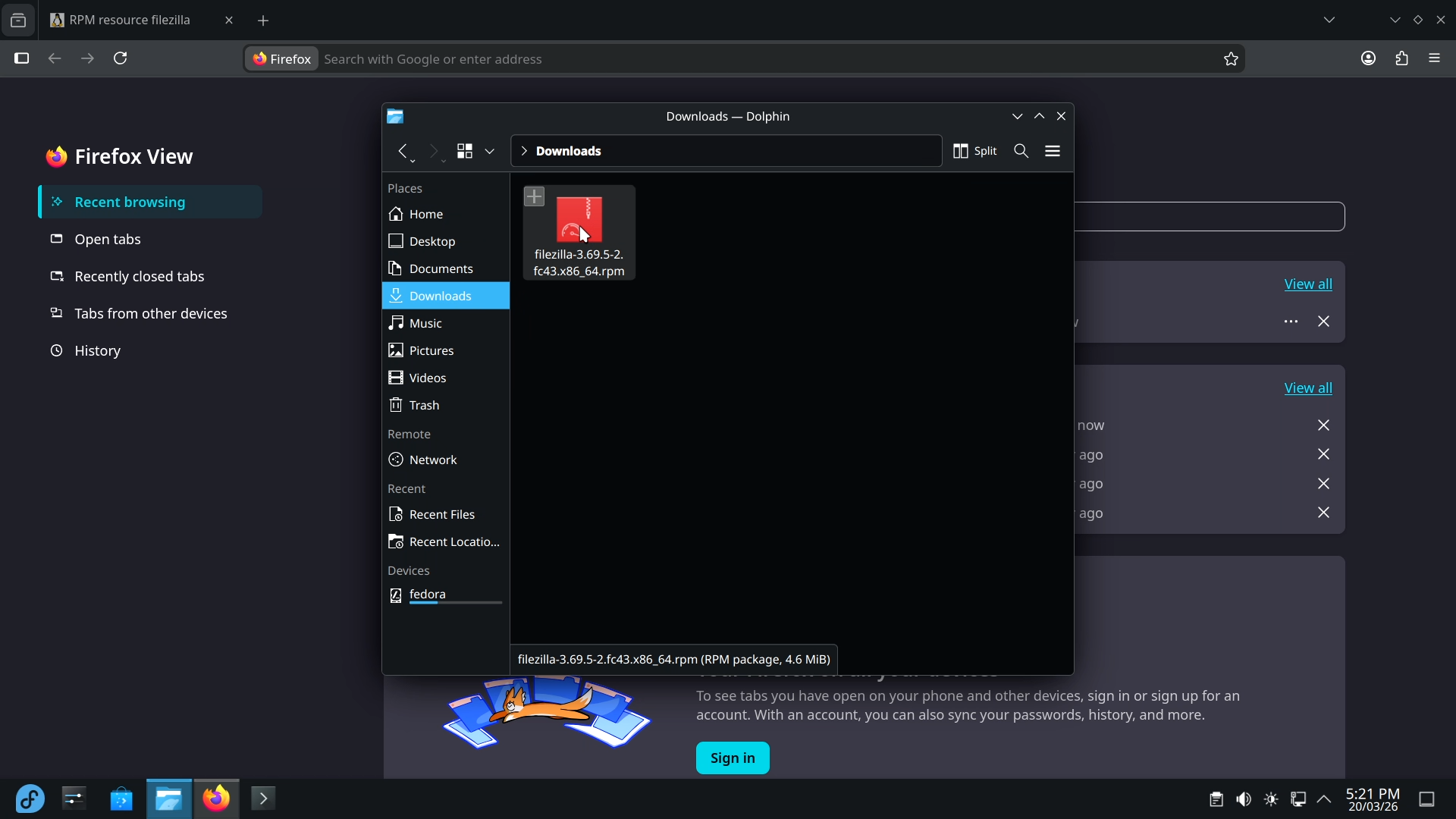
Task: Show hidden system tray icons arrow
Action: [1325, 799]
